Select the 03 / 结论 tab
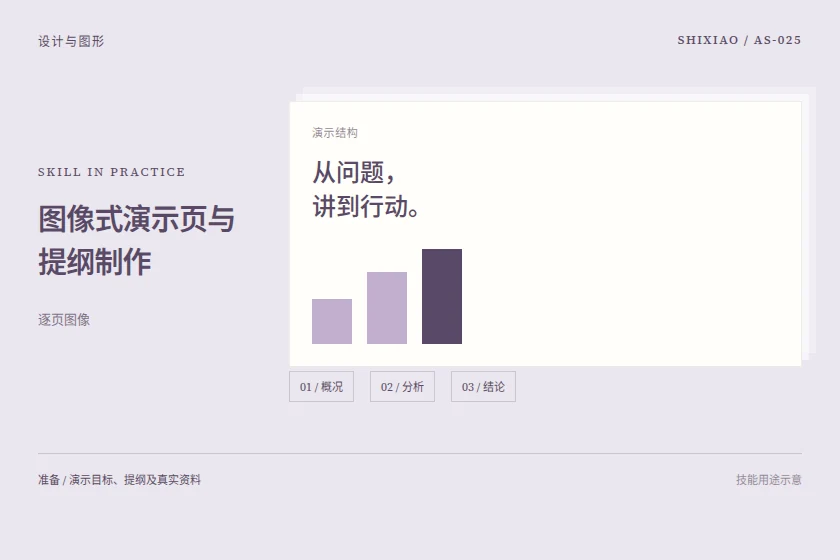840x560 pixels. 483,386
